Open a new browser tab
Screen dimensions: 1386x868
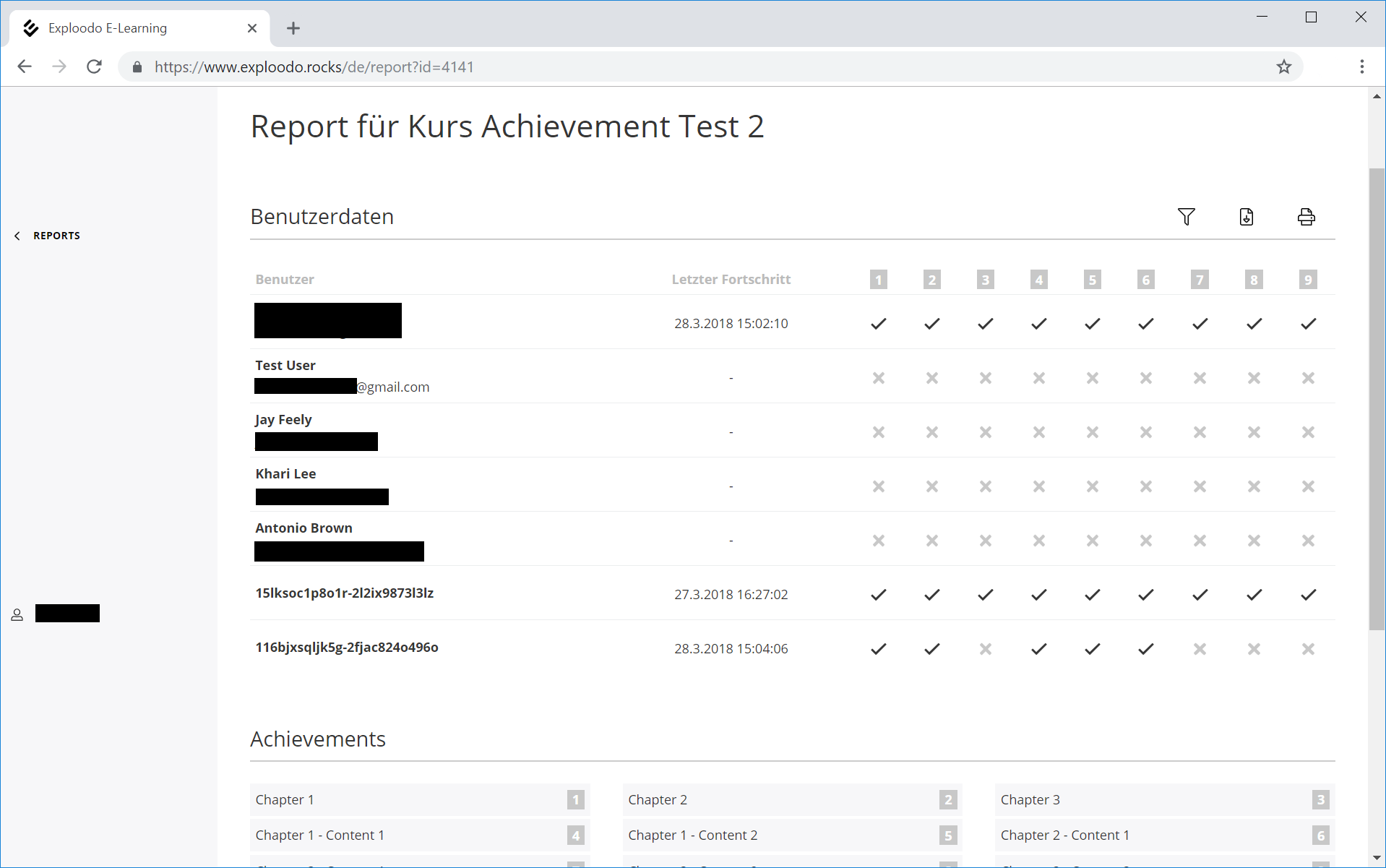[293, 28]
